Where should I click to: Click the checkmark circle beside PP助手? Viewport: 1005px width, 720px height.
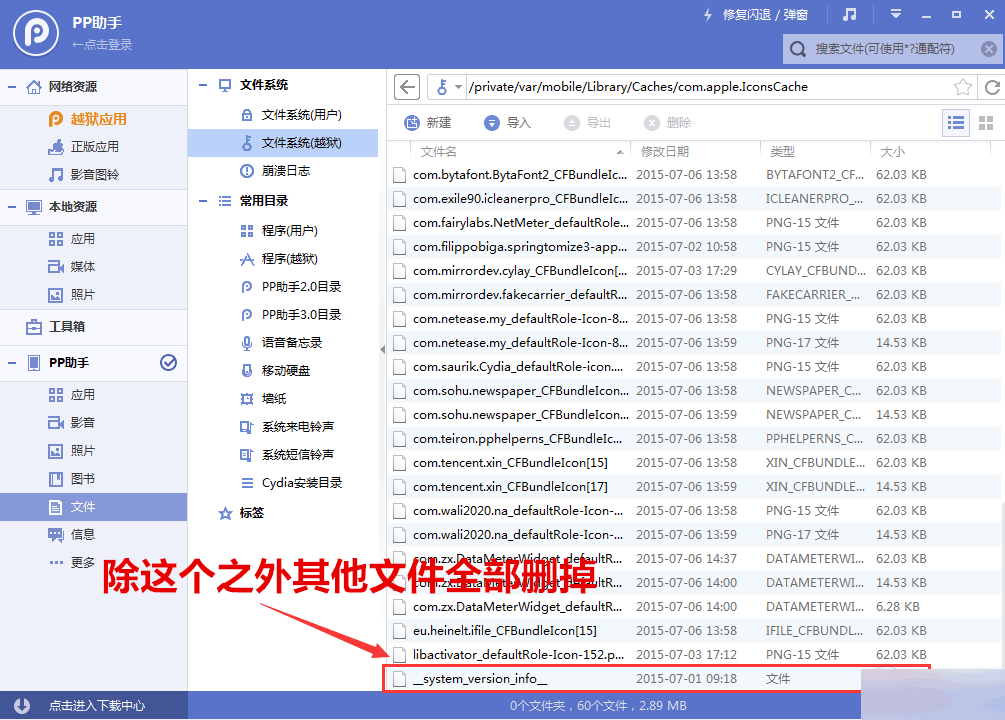tap(169, 363)
